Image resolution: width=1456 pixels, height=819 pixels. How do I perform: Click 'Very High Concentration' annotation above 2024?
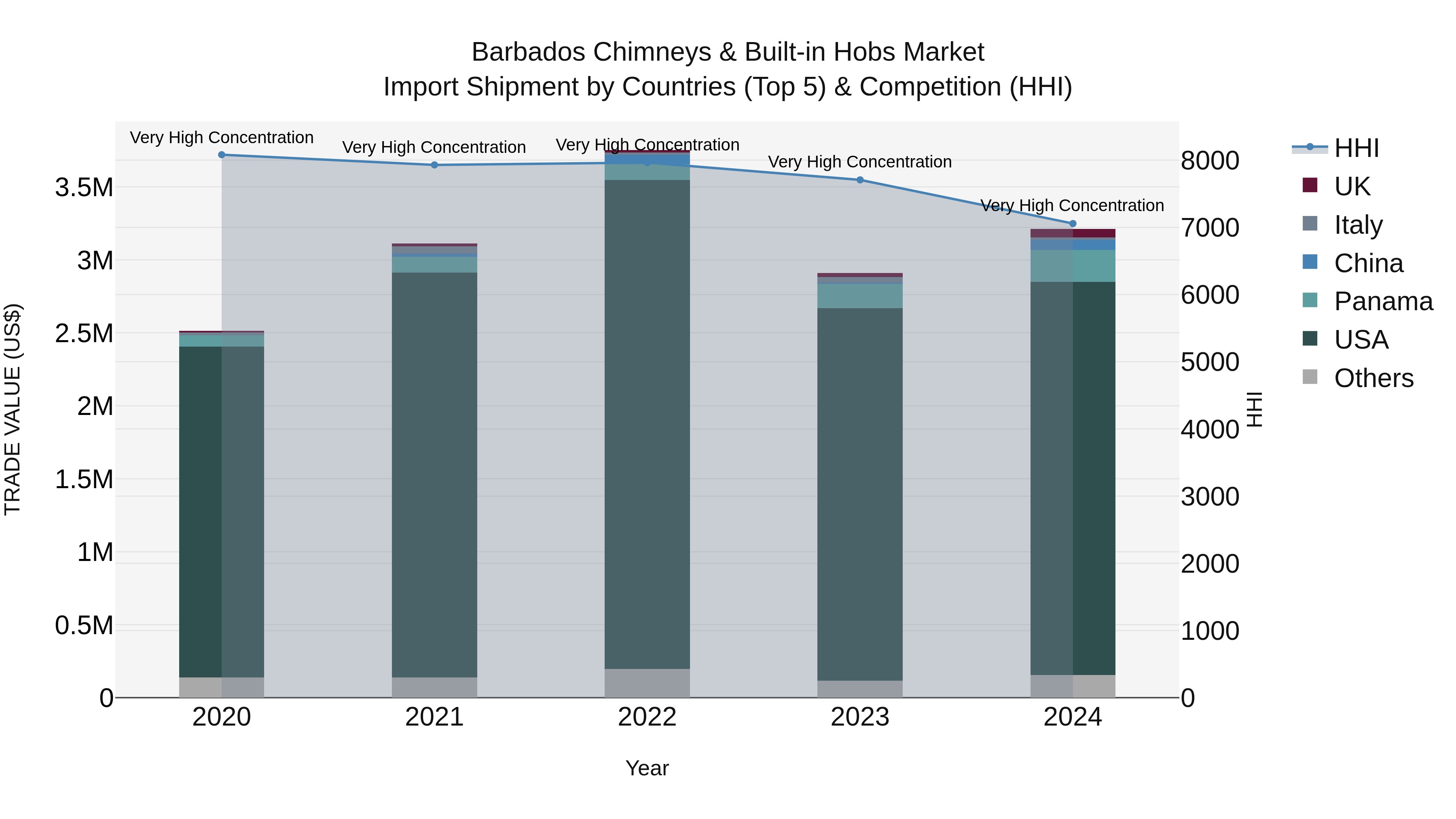tap(1072, 206)
